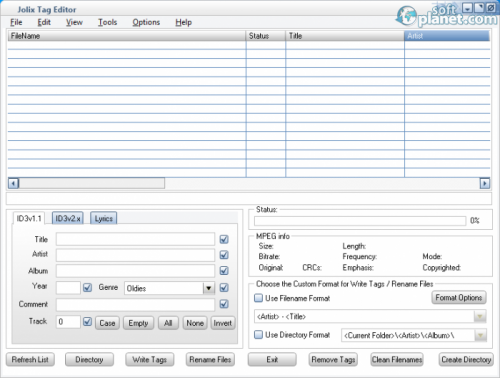Screen dimensions: 500x378
Task: Toggle the Track field checkbox
Action: coord(87,322)
